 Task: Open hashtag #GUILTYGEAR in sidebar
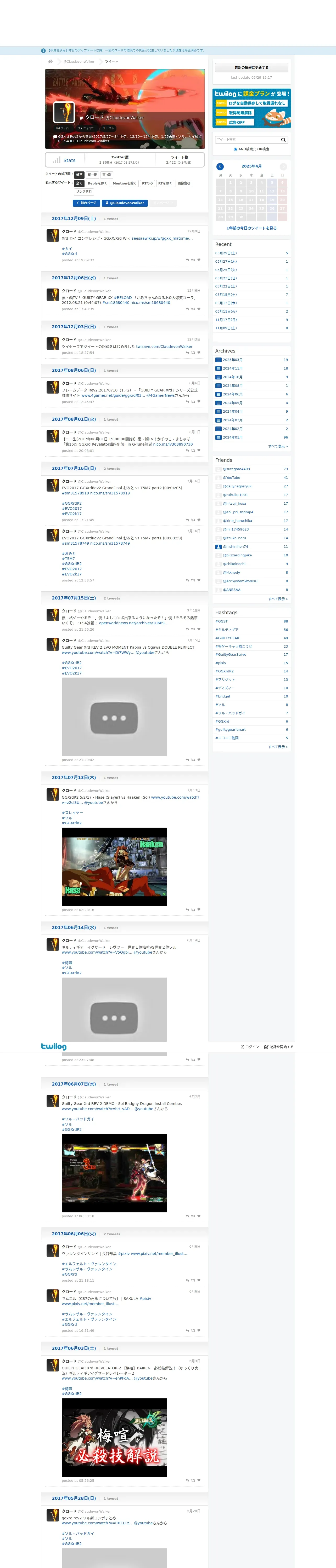pyautogui.click(x=227, y=638)
